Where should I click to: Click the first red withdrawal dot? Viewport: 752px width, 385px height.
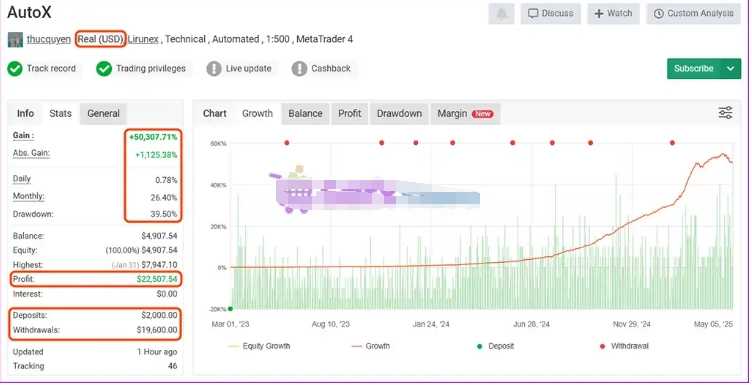click(x=287, y=143)
